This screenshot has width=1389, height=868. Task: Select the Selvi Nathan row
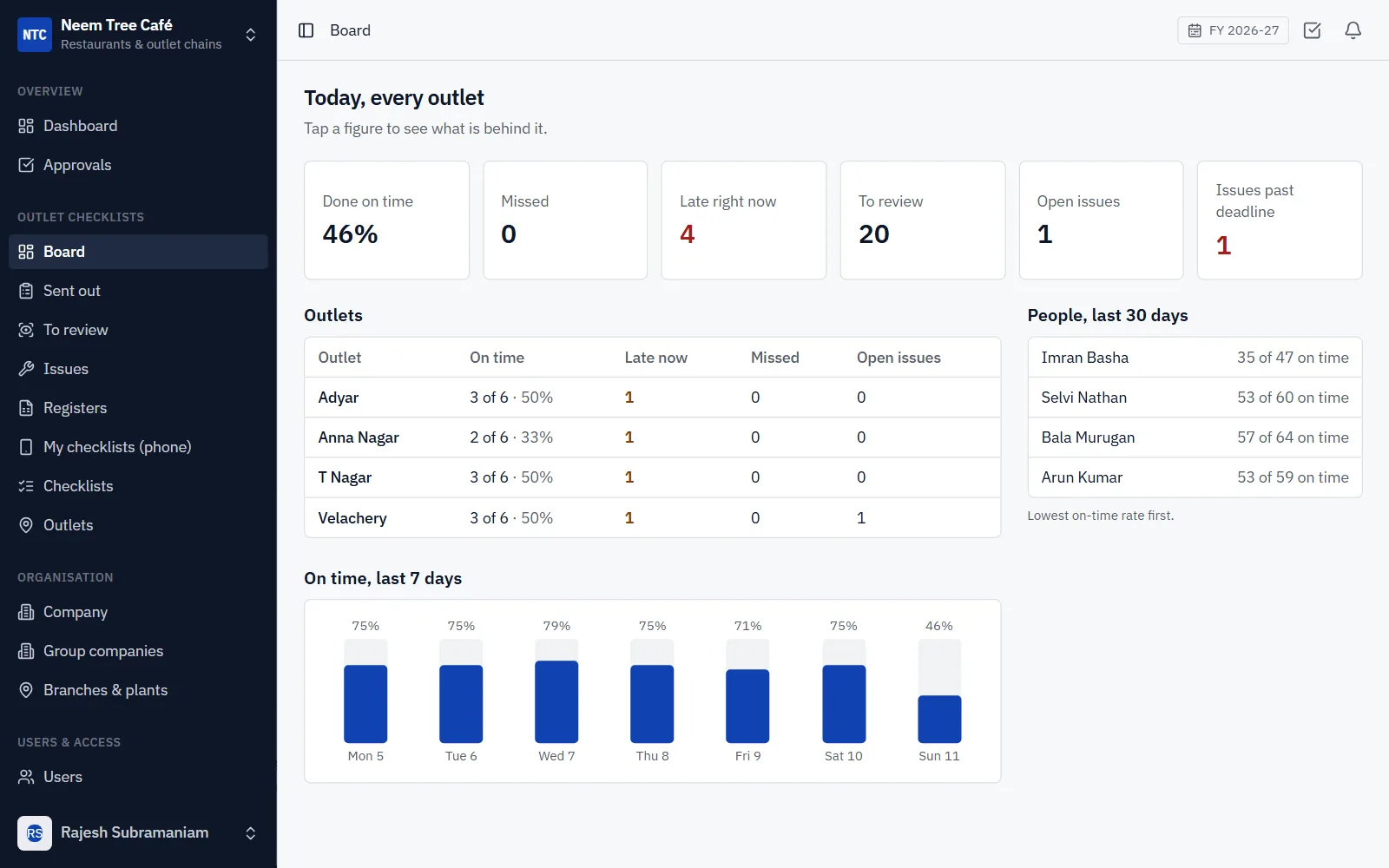(1195, 398)
